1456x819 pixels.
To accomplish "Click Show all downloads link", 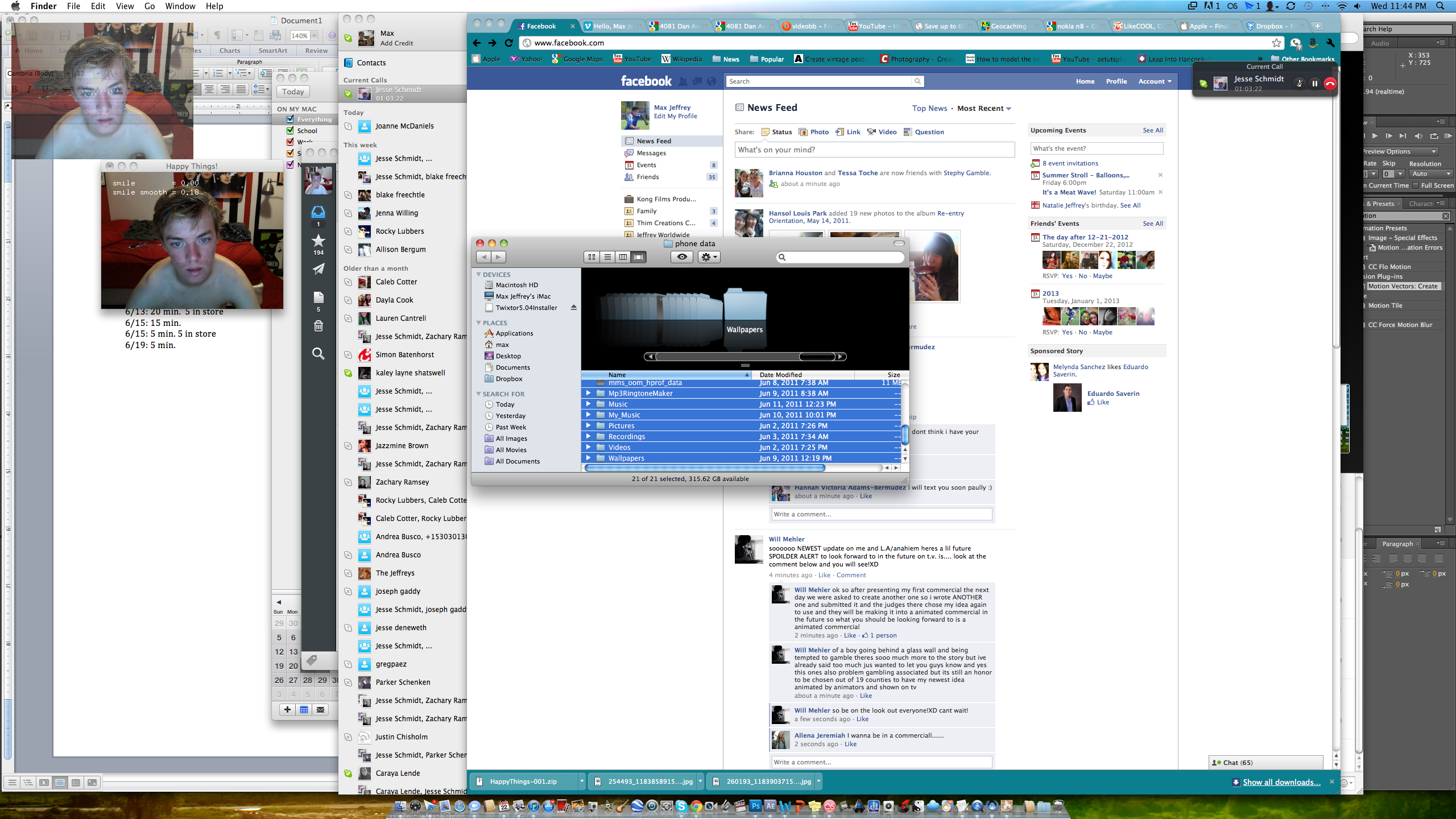I will [1281, 782].
